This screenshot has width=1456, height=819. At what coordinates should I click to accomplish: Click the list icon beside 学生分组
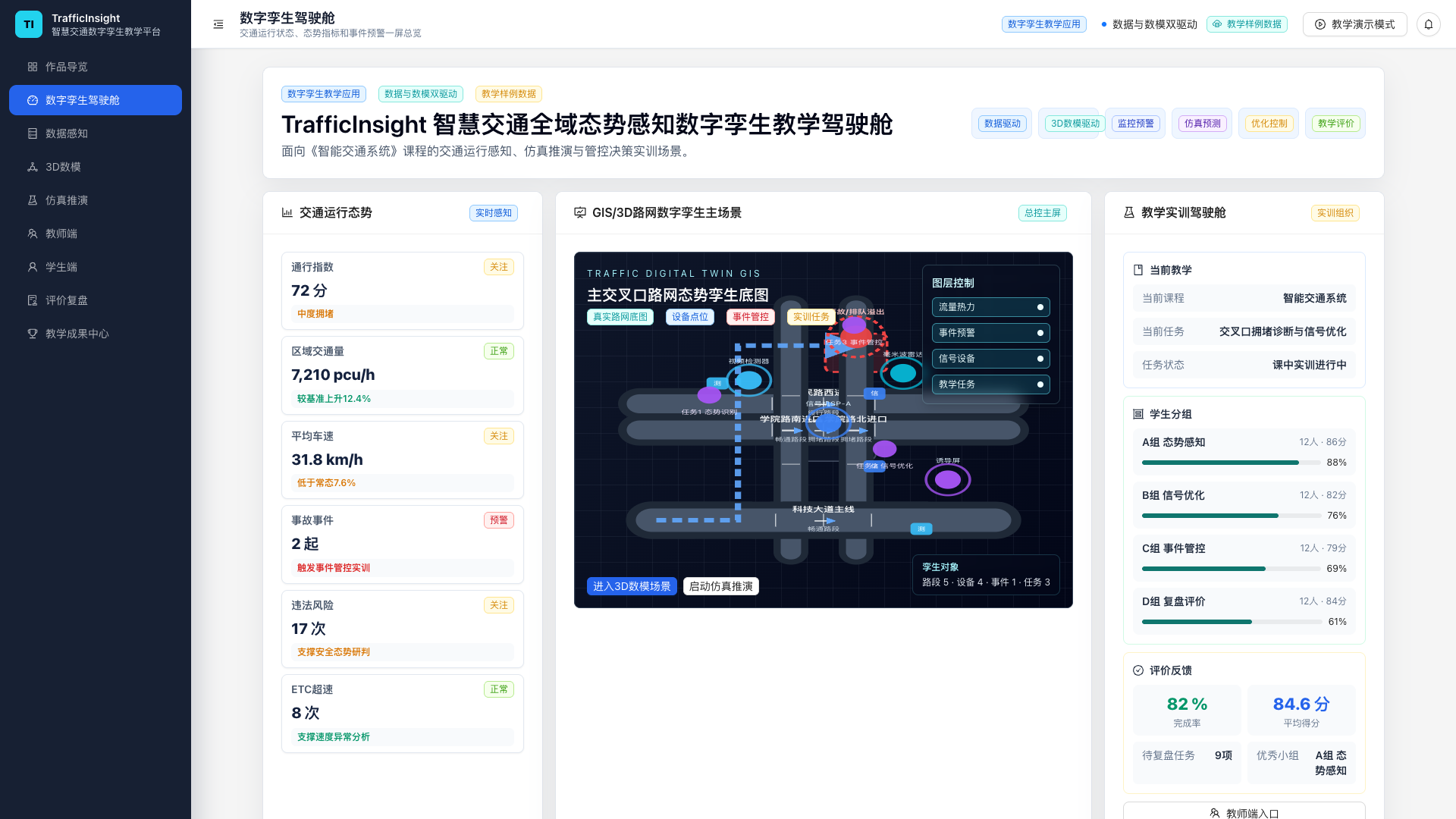[x=1137, y=414]
